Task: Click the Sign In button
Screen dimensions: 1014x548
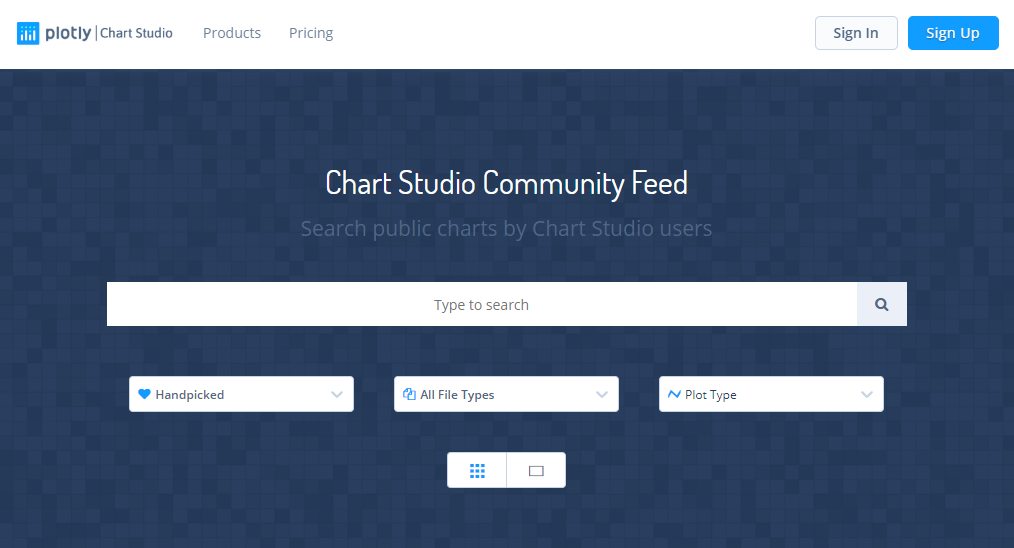Action: pyautogui.click(x=856, y=33)
